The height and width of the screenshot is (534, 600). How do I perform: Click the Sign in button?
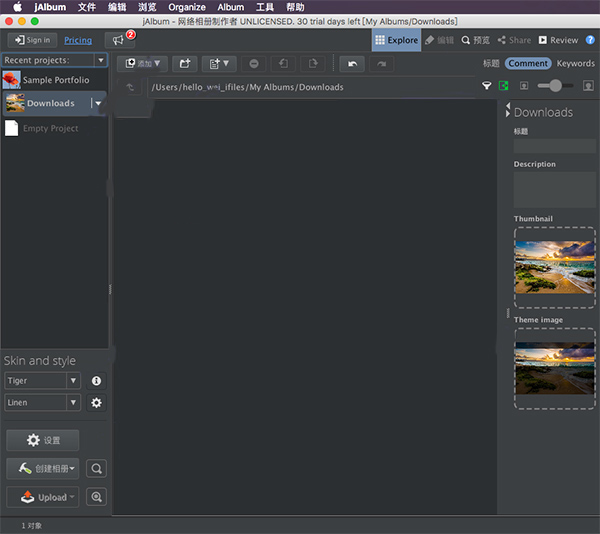point(32,40)
